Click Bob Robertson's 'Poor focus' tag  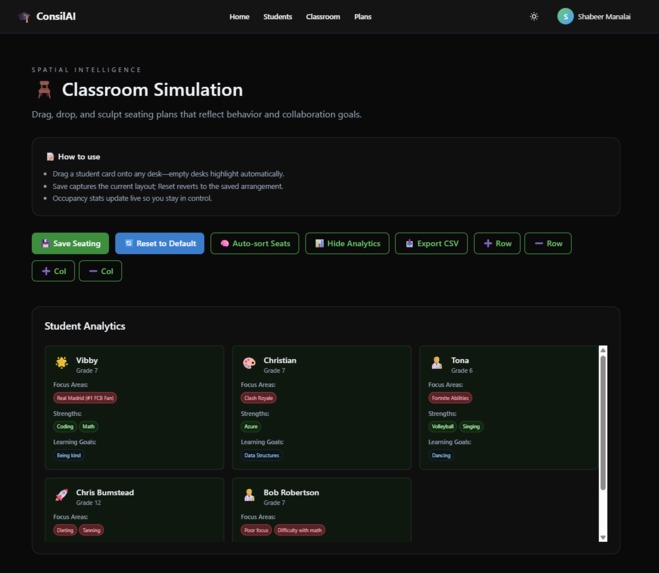click(x=256, y=530)
